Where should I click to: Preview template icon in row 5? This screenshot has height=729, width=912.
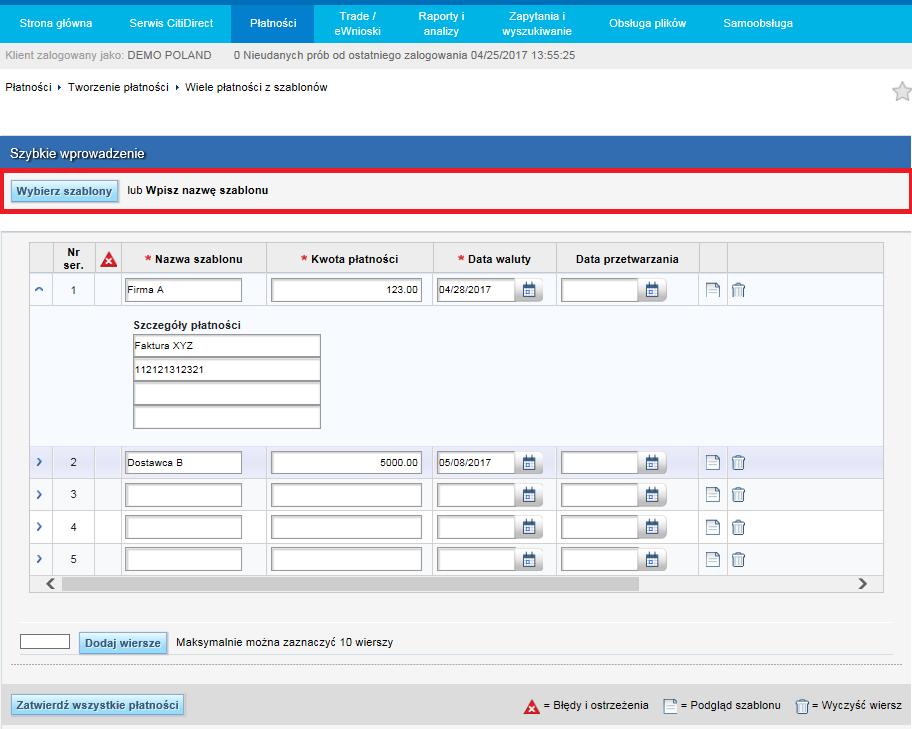click(x=712, y=559)
